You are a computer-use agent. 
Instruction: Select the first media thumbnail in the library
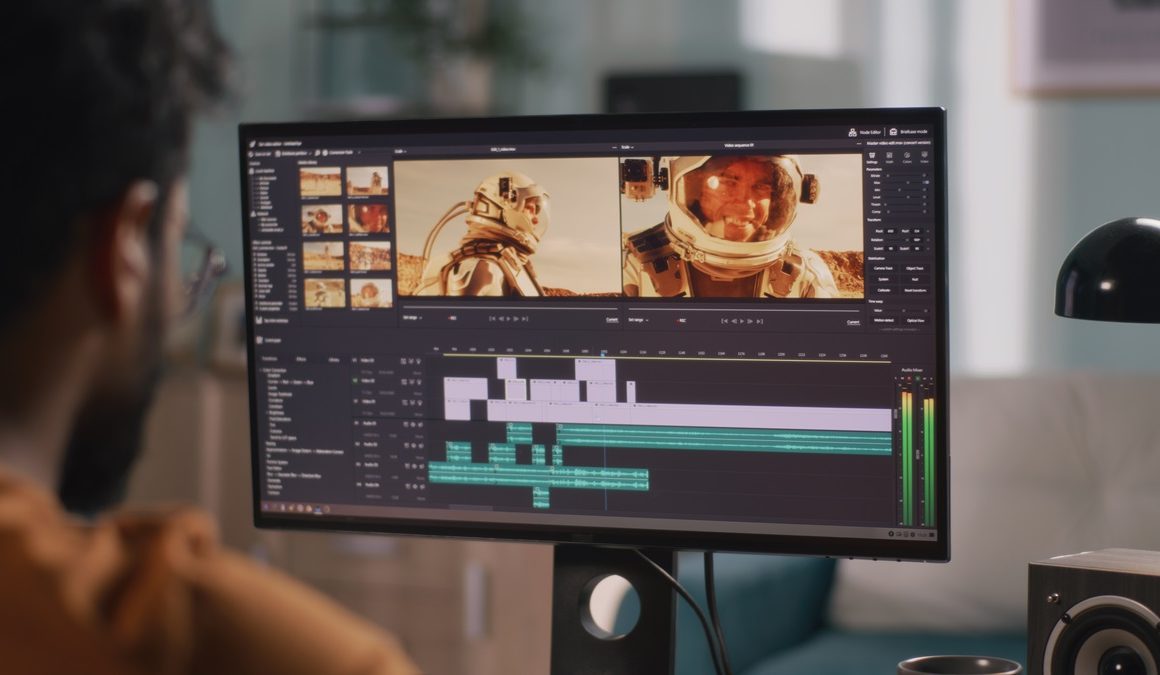click(321, 181)
